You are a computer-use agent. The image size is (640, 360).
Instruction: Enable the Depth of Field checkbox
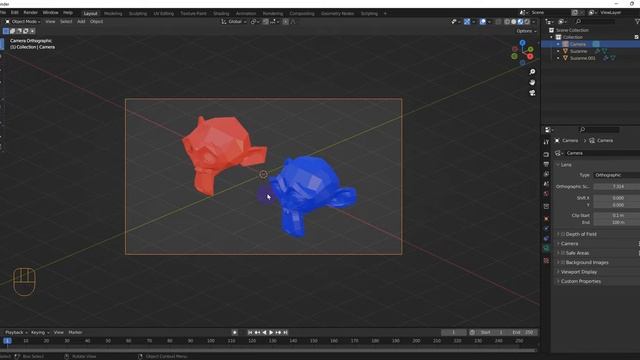tap(563, 234)
